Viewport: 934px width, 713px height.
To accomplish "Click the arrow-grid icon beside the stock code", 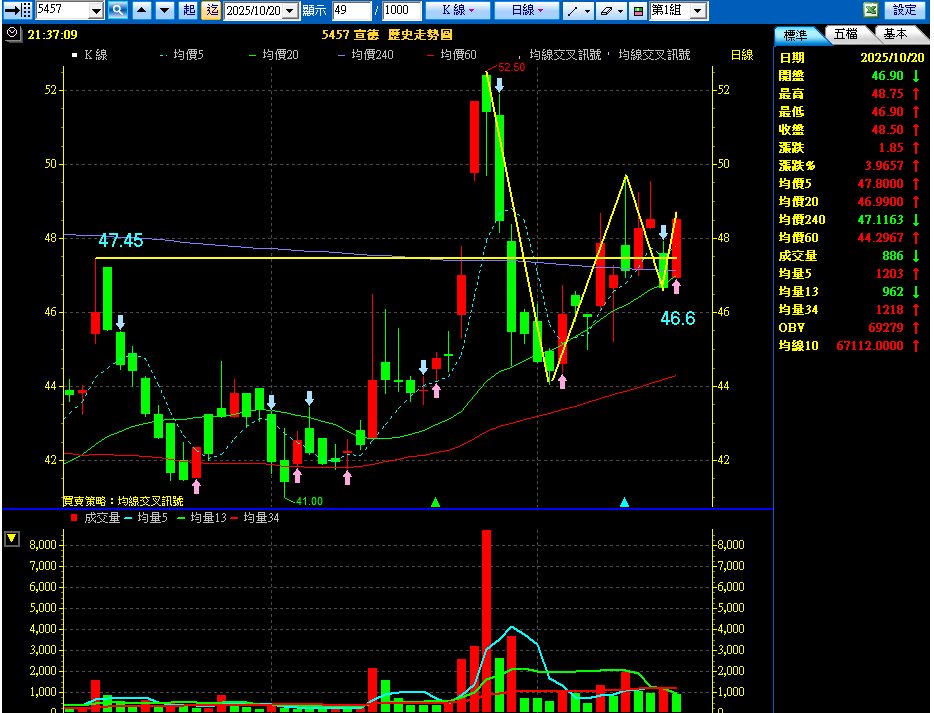I will 17,10.
